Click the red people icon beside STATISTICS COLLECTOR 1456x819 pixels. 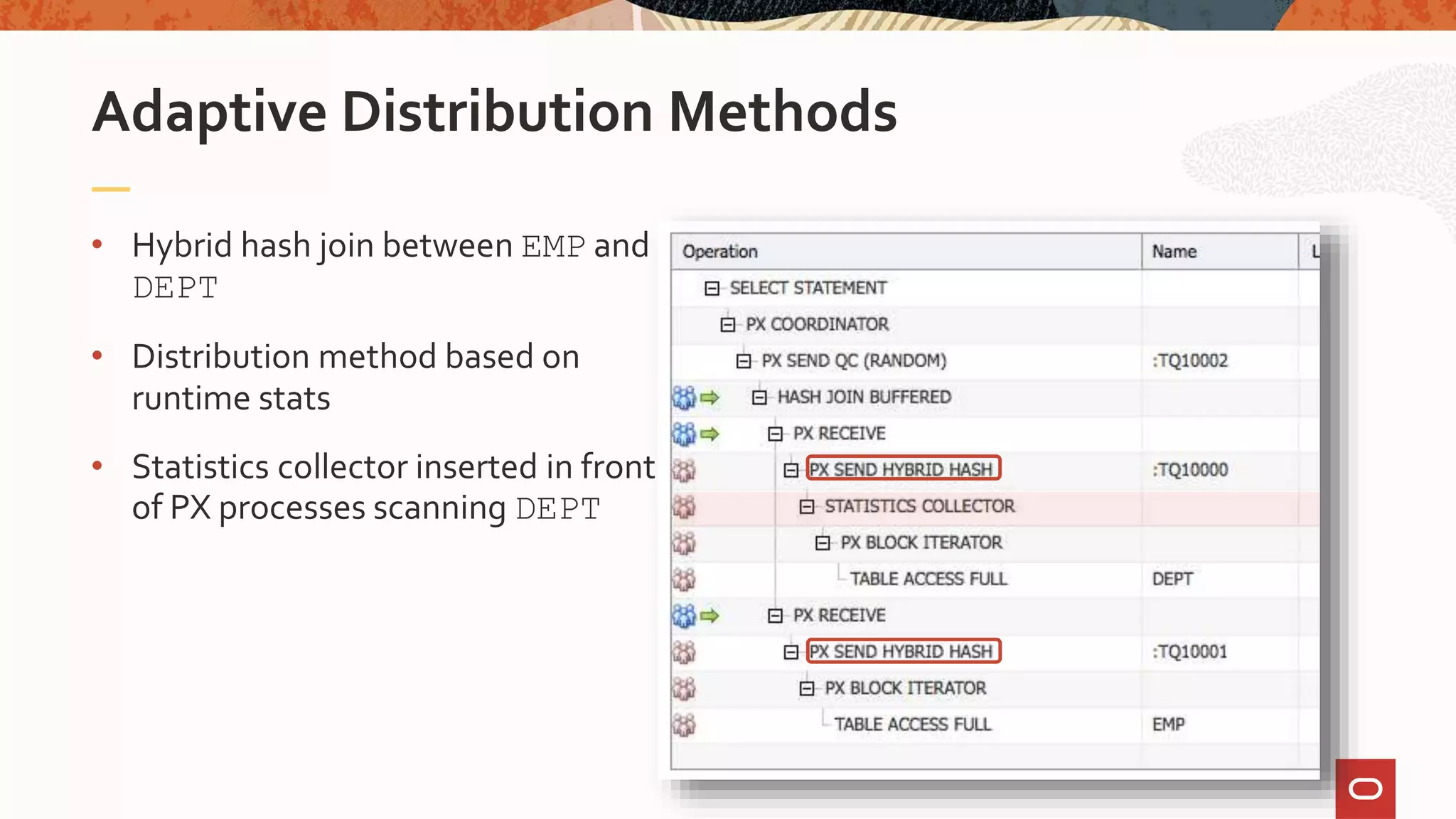(684, 506)
